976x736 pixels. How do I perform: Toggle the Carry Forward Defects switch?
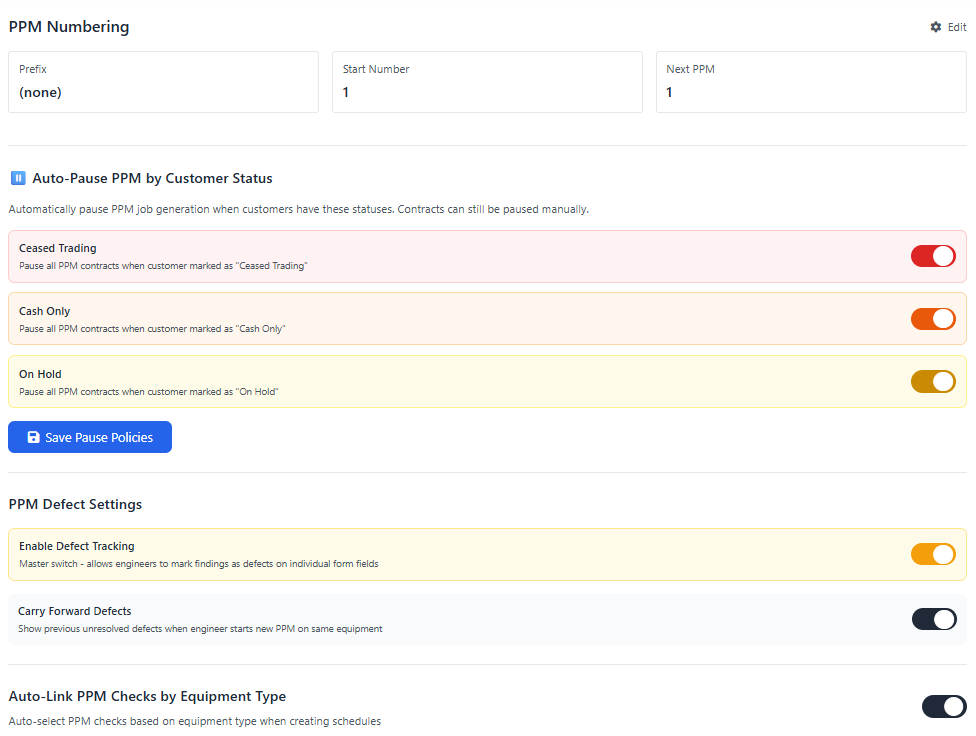[934, 619]
